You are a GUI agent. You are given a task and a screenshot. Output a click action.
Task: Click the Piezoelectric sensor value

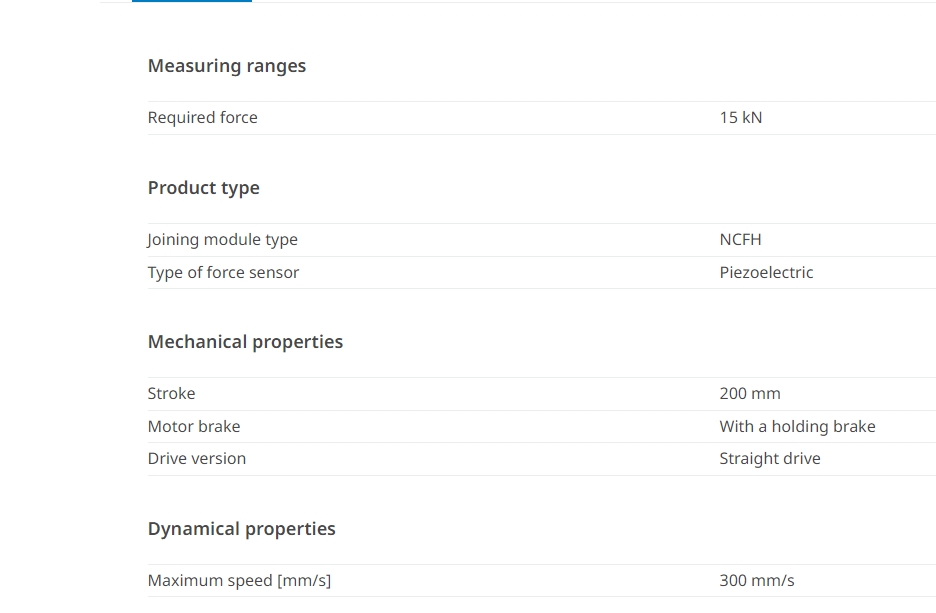tap(766, 273)
